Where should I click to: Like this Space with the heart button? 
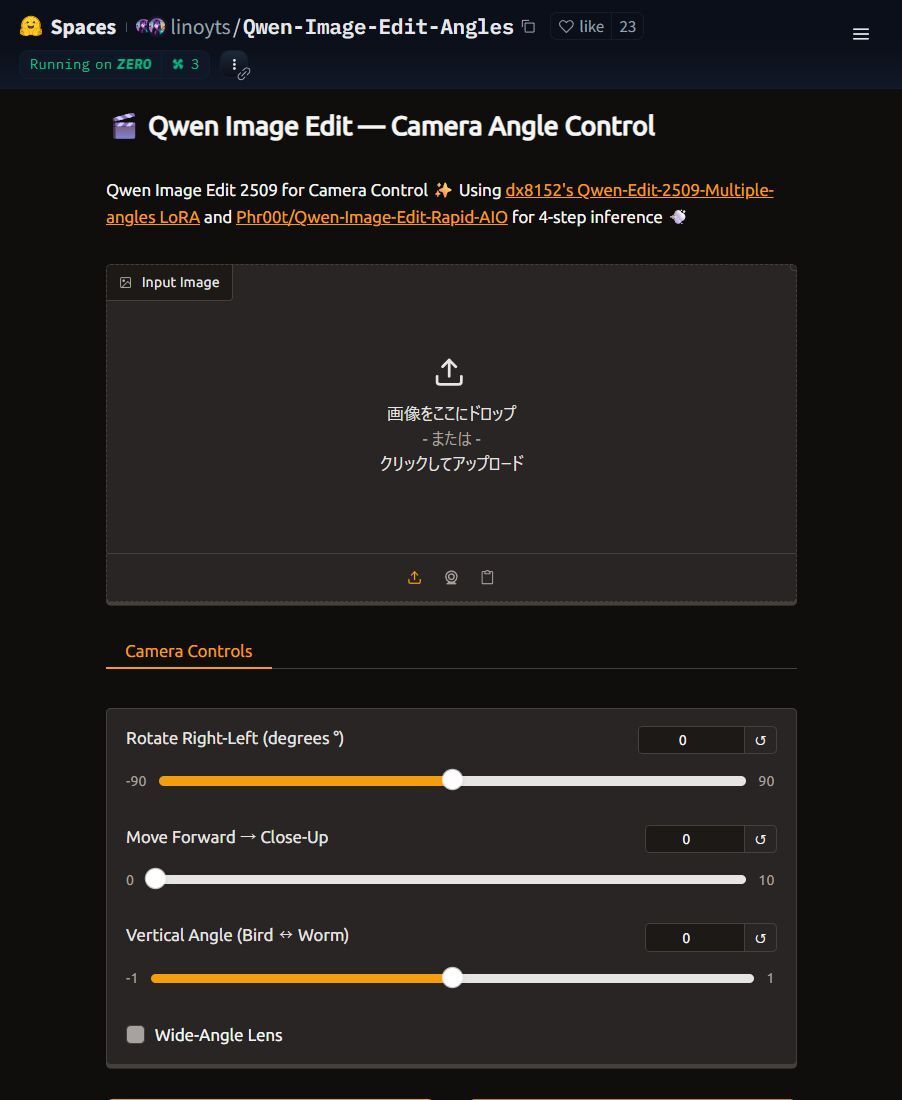(581, 27)
